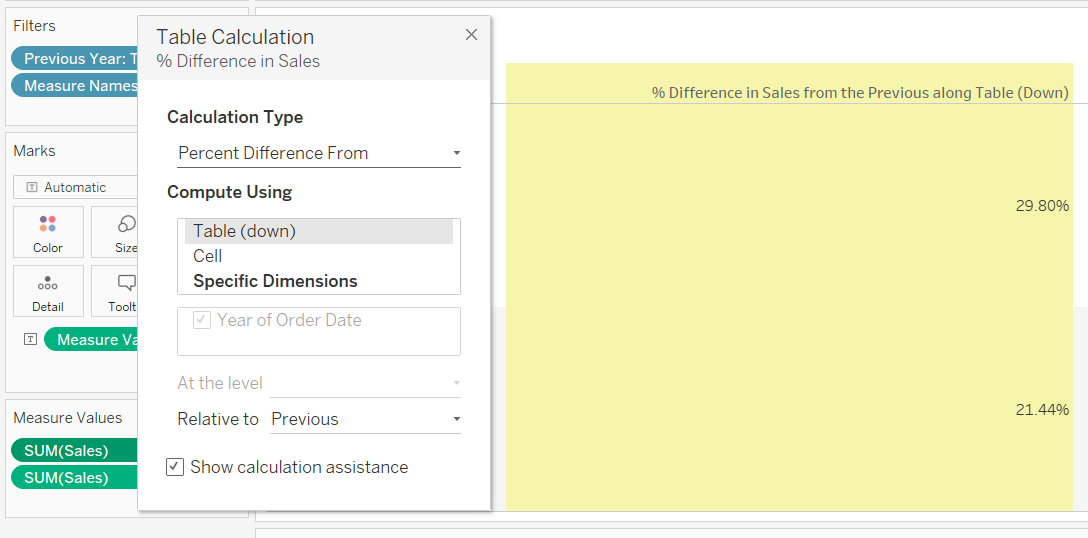The height and width of the screenshot is (538, 1088).
Task: Click the Automatic mark type icon
Action: pyautogui.click(x=32, y=187)
